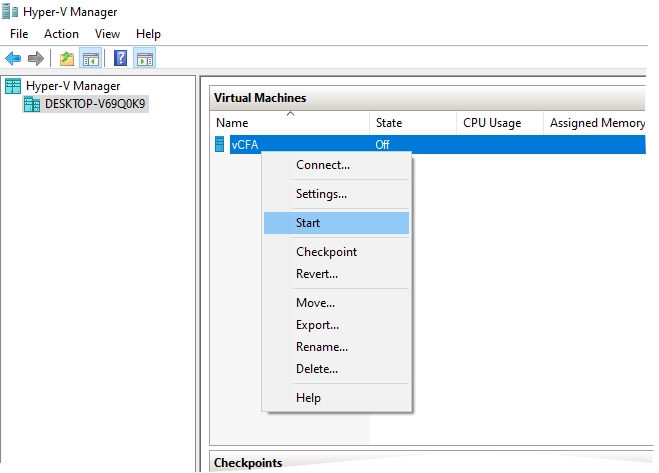Screen dimensions: 659x473
Task: Open the View menu
Action: [x=107, y=34]
